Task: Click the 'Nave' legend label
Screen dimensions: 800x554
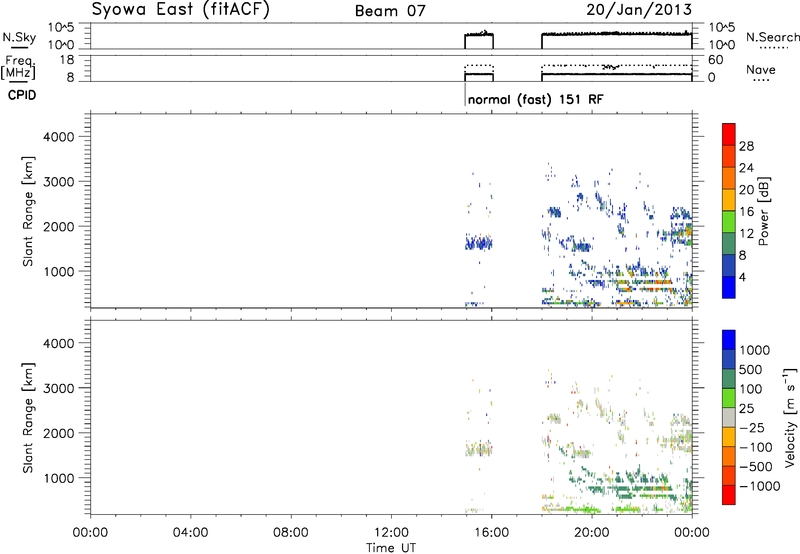Action: pos(760,69)
